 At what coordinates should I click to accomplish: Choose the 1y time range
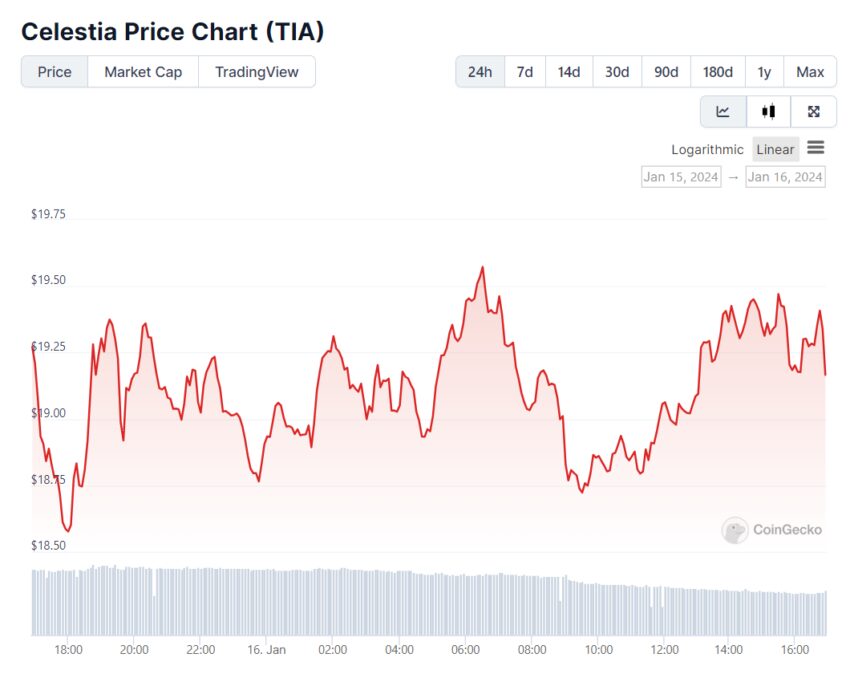pos(764,72)
